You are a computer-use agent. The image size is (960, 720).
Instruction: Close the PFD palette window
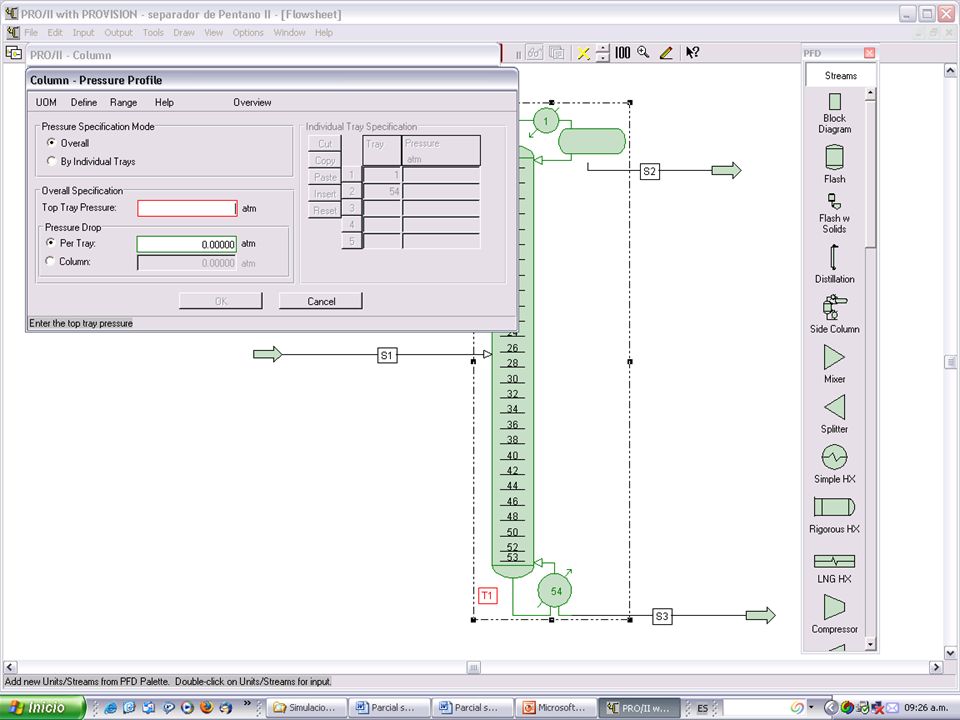869,53
